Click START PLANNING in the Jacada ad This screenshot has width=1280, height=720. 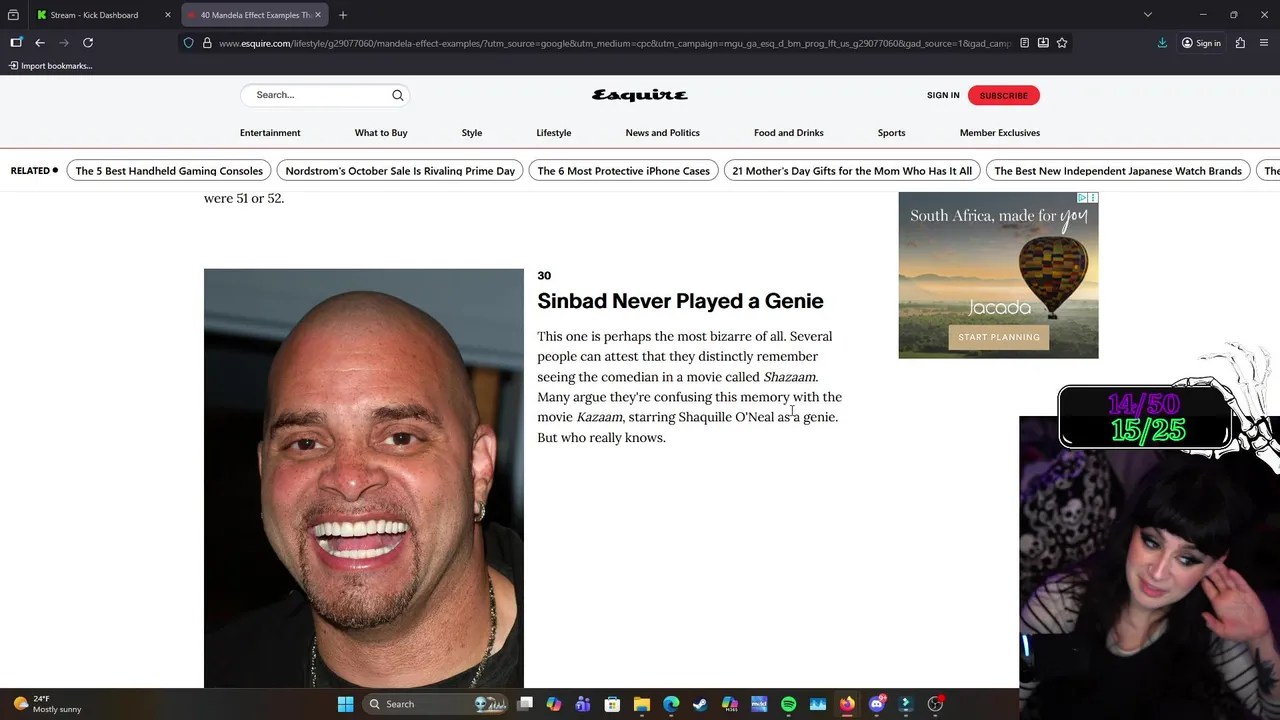(999, 337)
